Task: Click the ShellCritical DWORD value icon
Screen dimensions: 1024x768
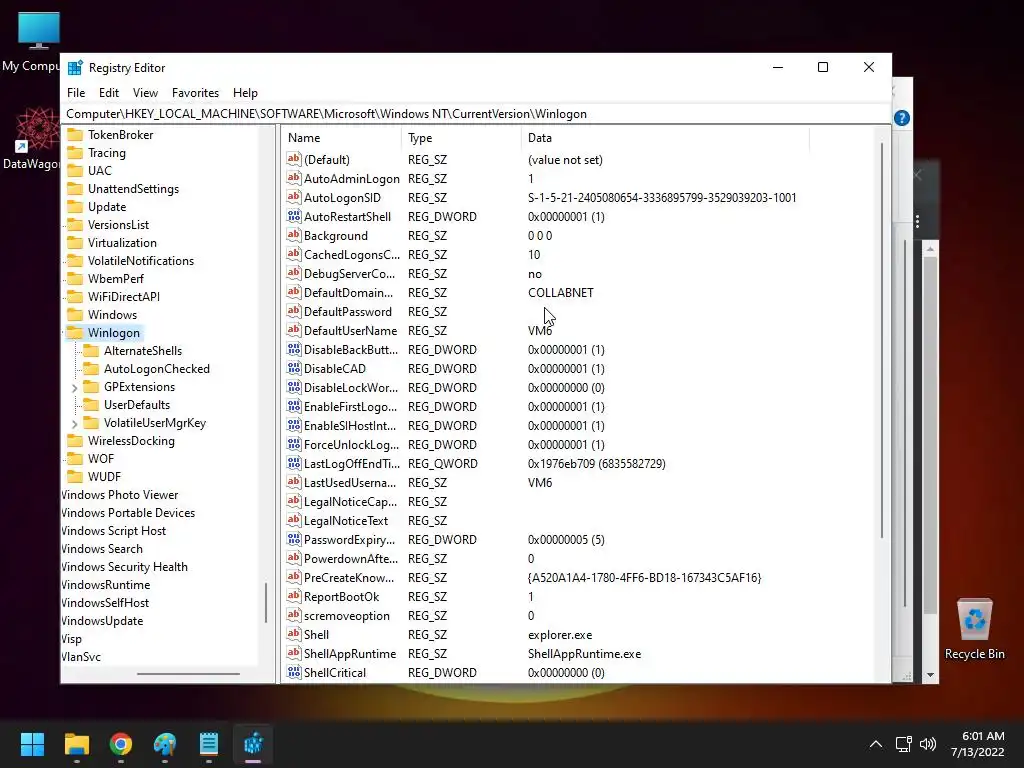Action: (x=294, y=672)
